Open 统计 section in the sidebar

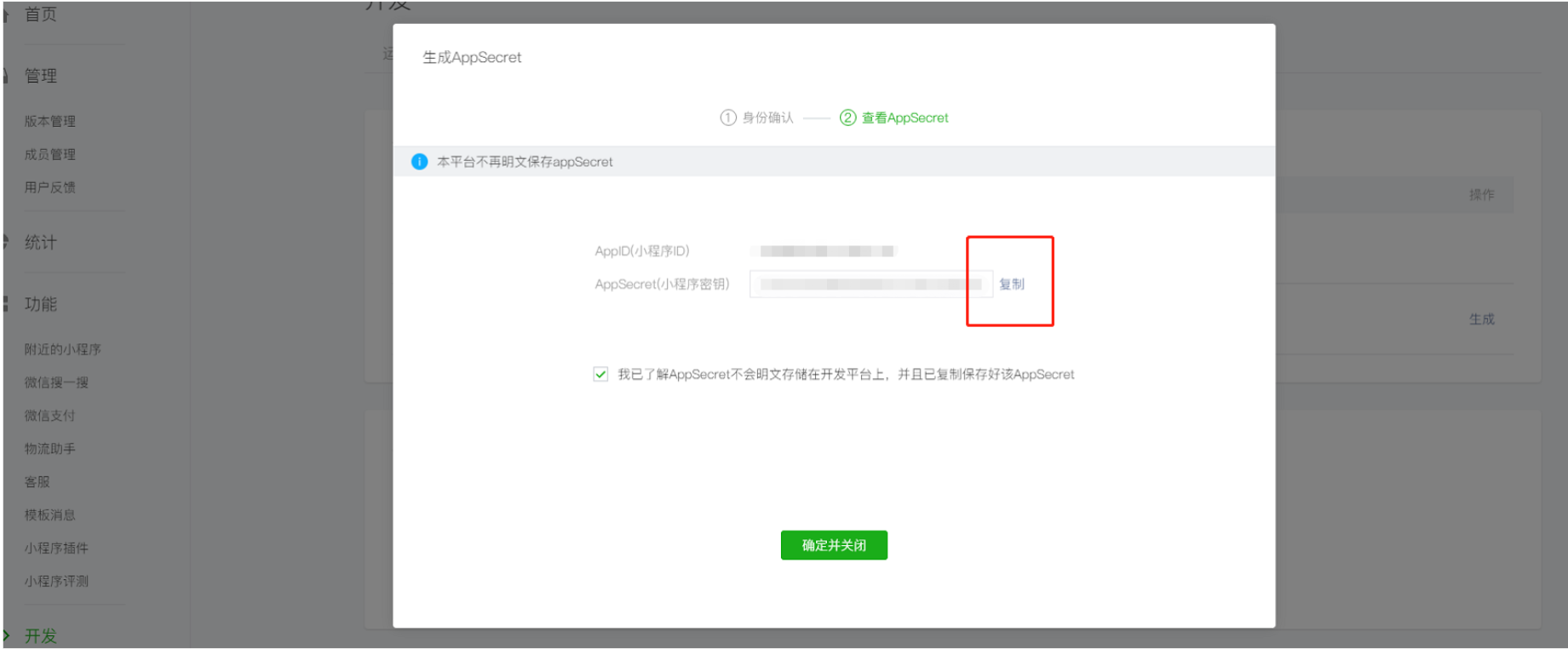click(40, 243)
